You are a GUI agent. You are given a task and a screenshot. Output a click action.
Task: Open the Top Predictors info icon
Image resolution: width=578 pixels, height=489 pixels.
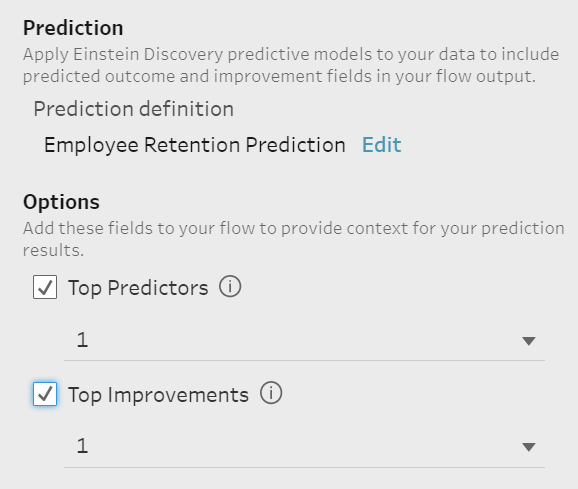(230, 286)
